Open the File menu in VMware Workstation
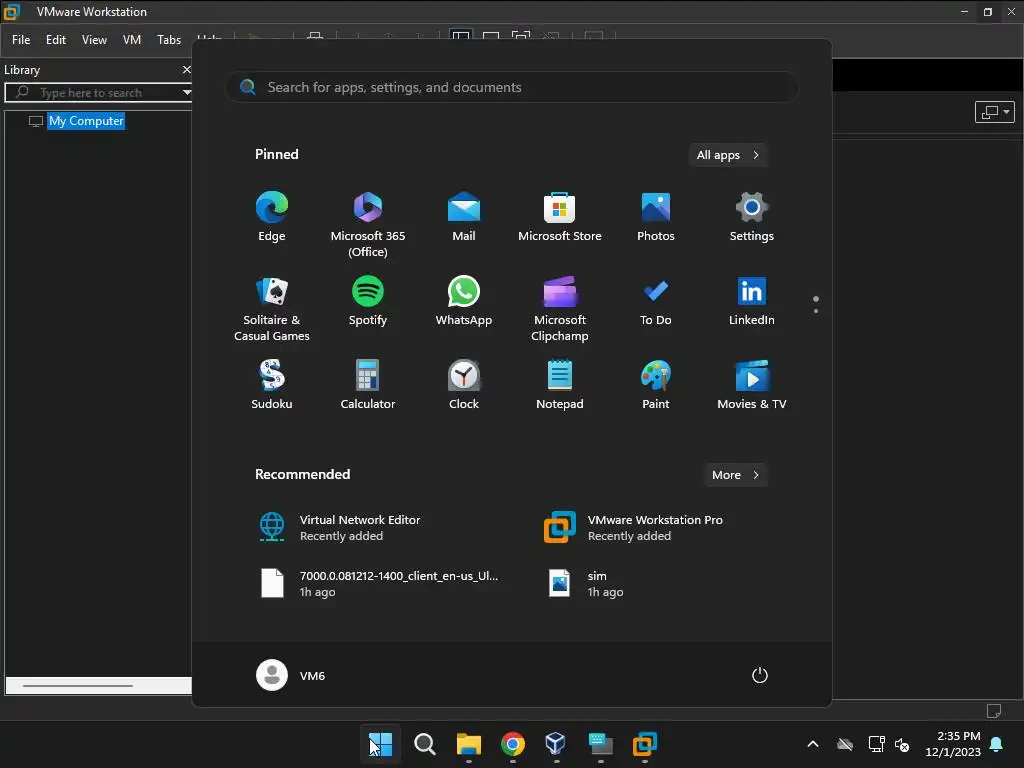The height and width of the screenshot is (768, 1024). pos(21,40)
